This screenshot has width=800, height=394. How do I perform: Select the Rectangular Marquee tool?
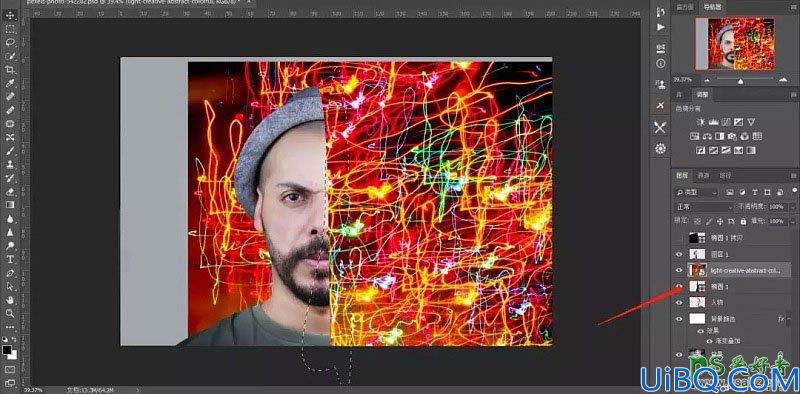9,29
